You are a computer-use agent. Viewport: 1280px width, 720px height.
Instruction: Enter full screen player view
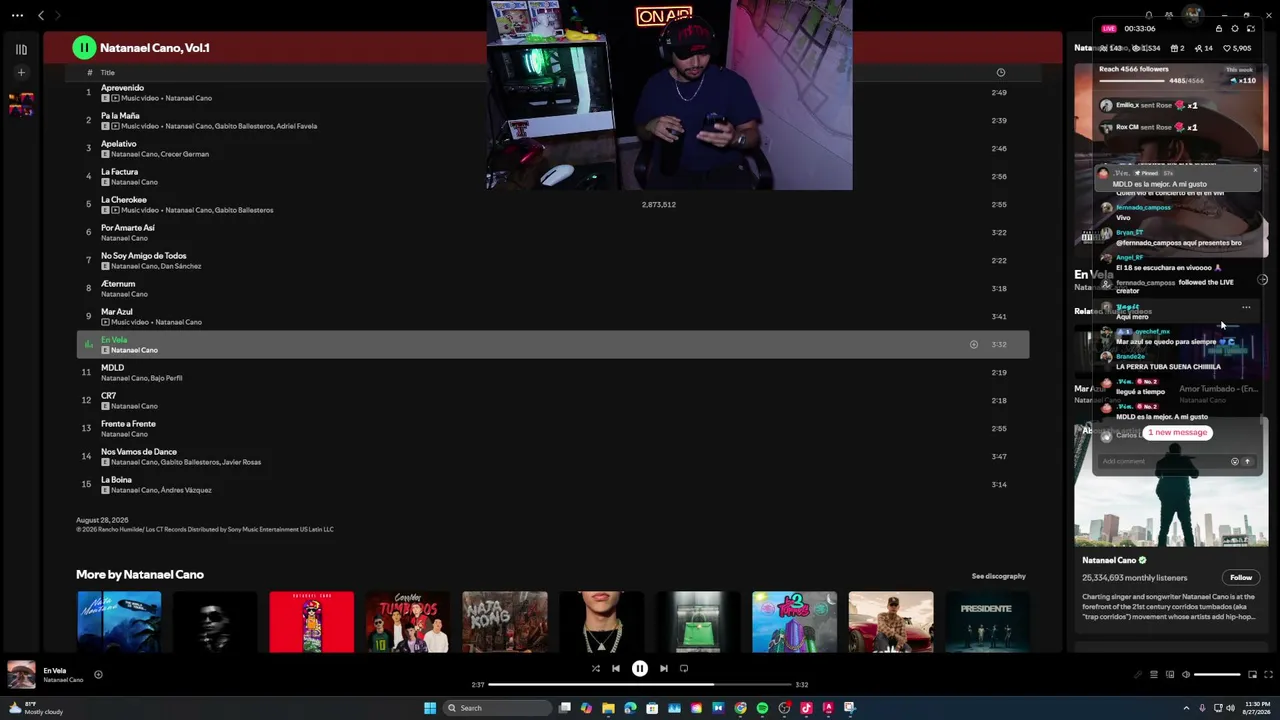pos(1268,675)
